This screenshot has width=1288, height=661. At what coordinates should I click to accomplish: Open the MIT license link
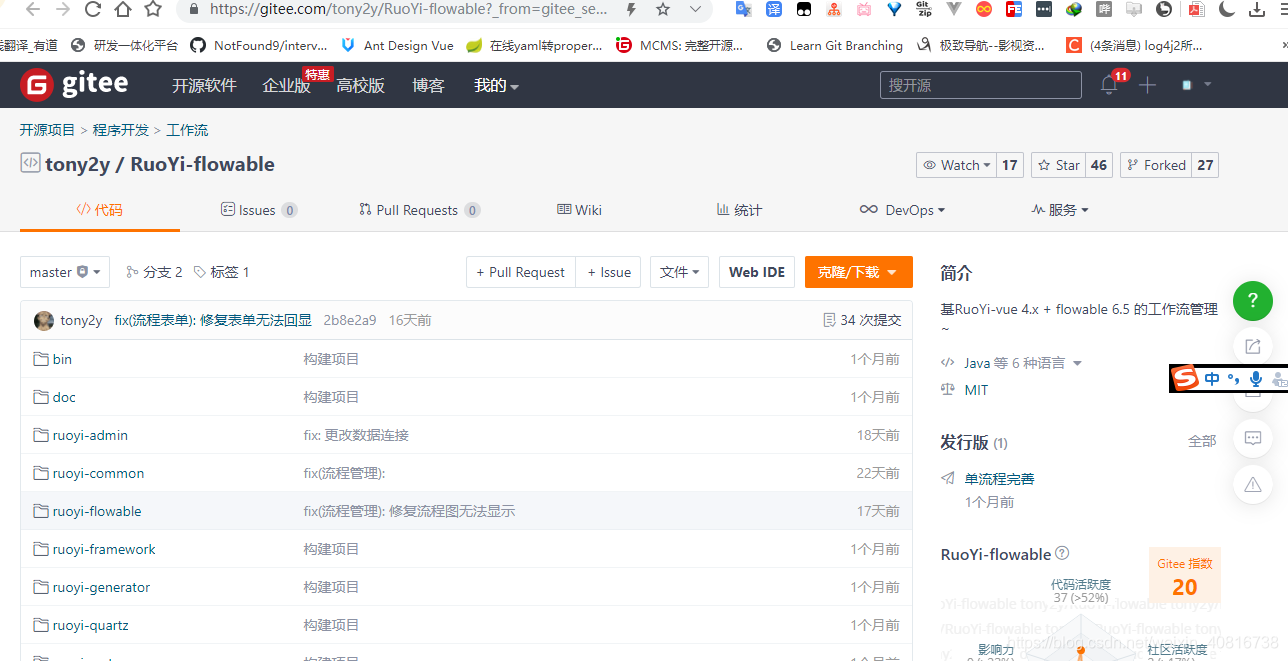pyautogui.click(x=976, y=390)
